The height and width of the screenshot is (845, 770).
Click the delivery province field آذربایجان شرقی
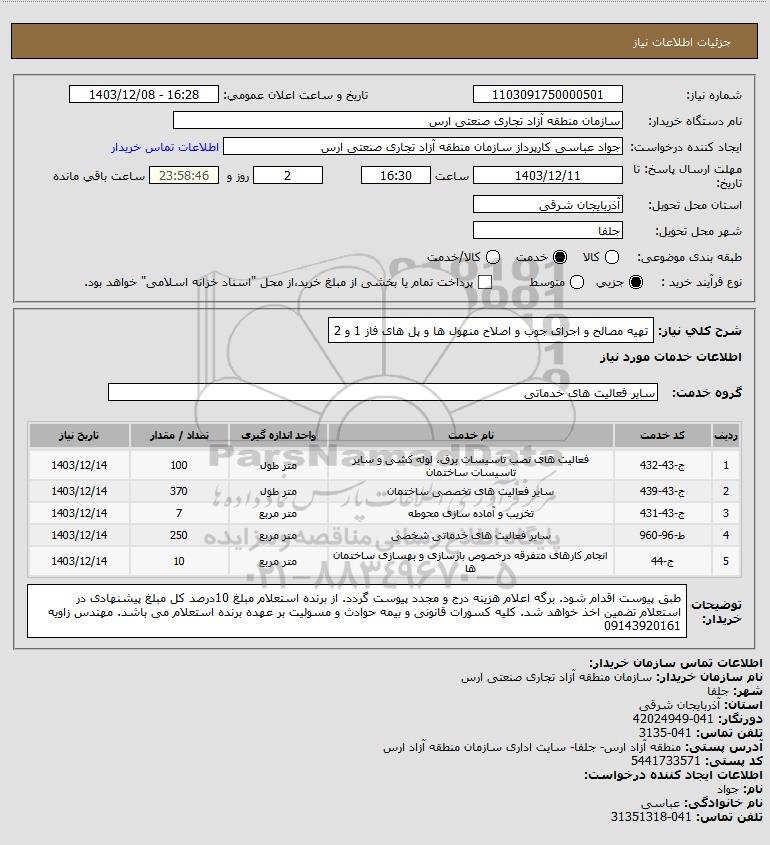[547, 205]
